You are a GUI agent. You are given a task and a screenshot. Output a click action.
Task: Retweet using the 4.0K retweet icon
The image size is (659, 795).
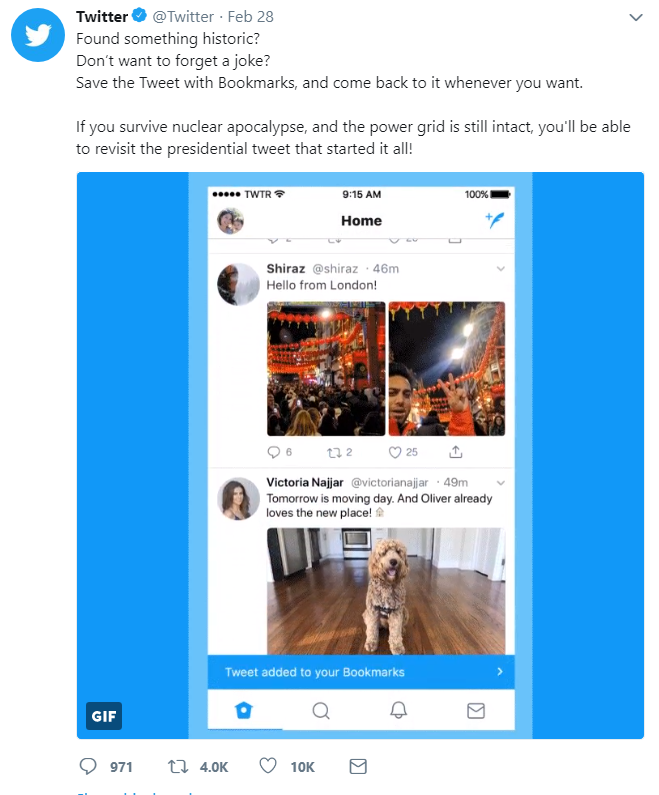(178, 766)
